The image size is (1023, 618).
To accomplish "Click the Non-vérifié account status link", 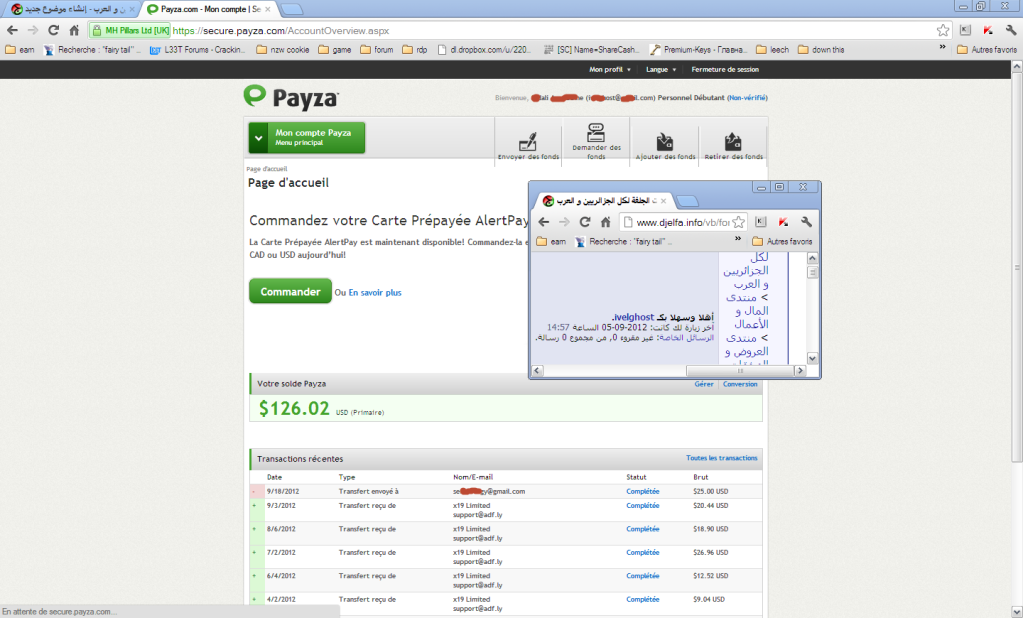I will [748, 98].
